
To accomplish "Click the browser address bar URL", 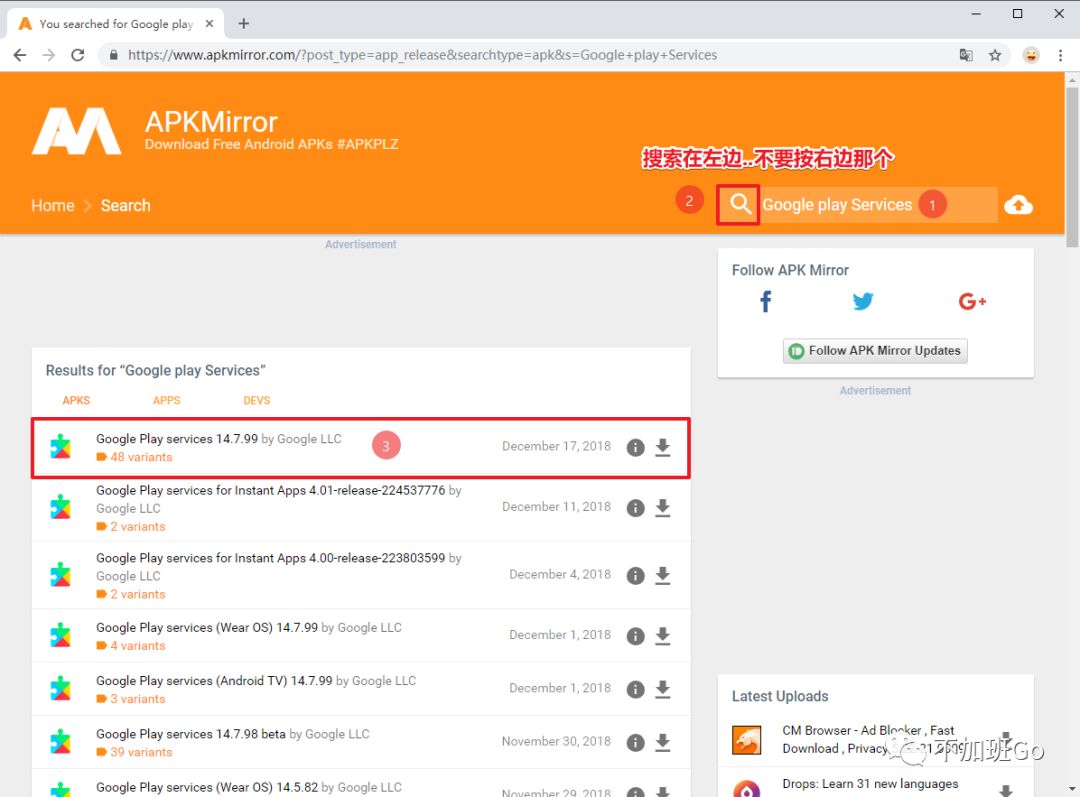I will click(x=422, y=55).
